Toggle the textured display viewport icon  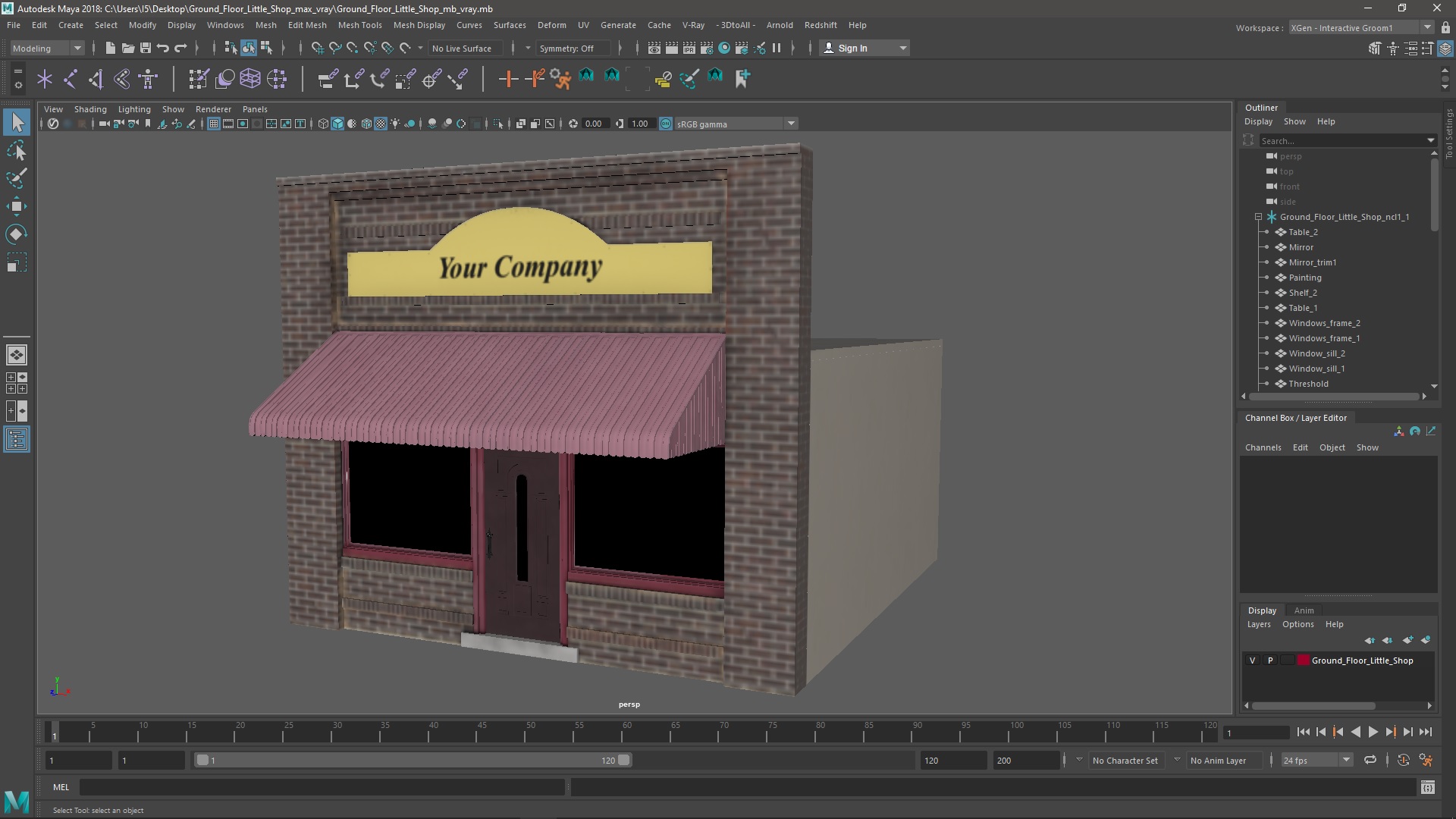click(381, 124)
